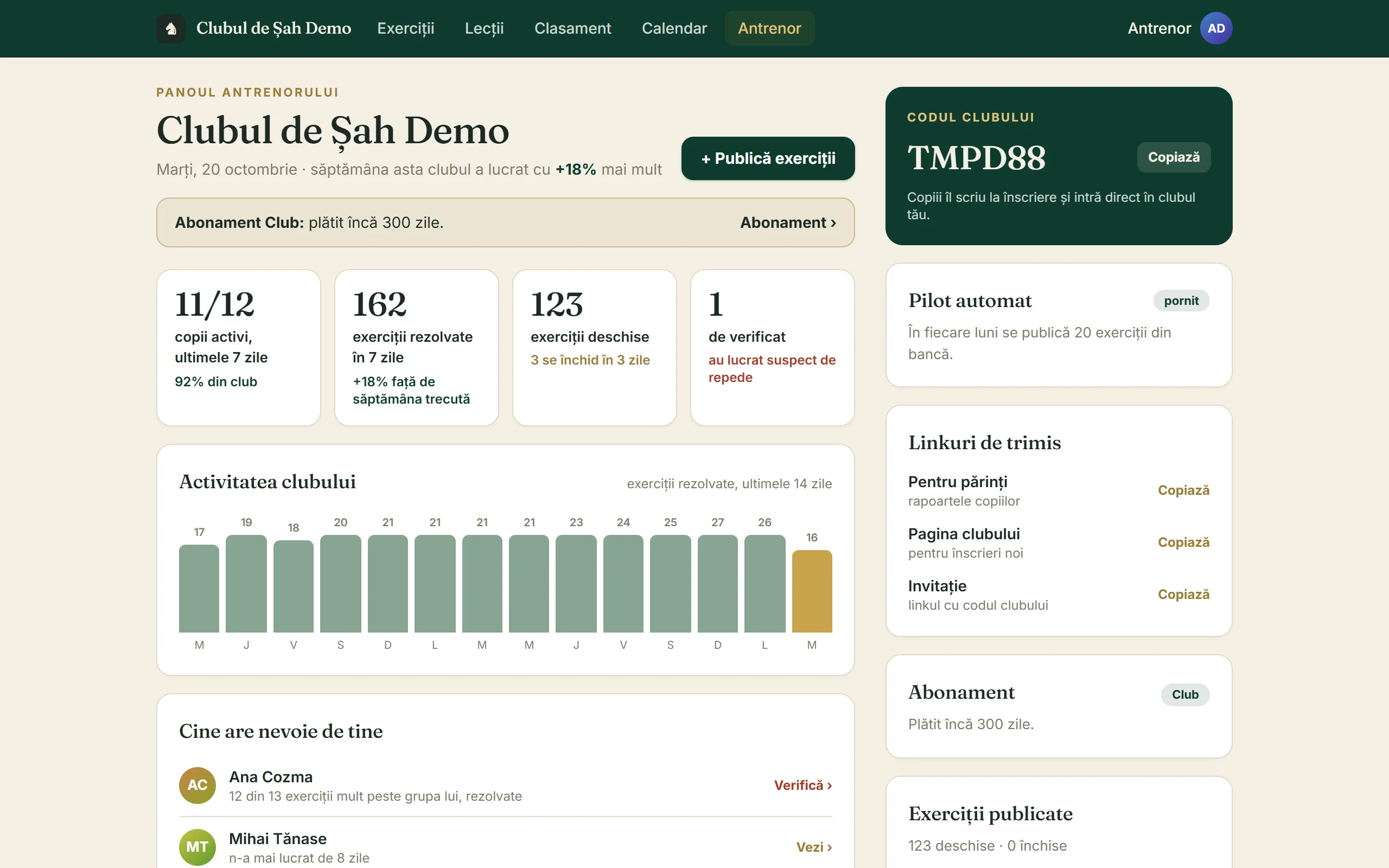Click the Mihai Tănase name
The width and height of the screenshot is (1389, 868).
[278, 839]
